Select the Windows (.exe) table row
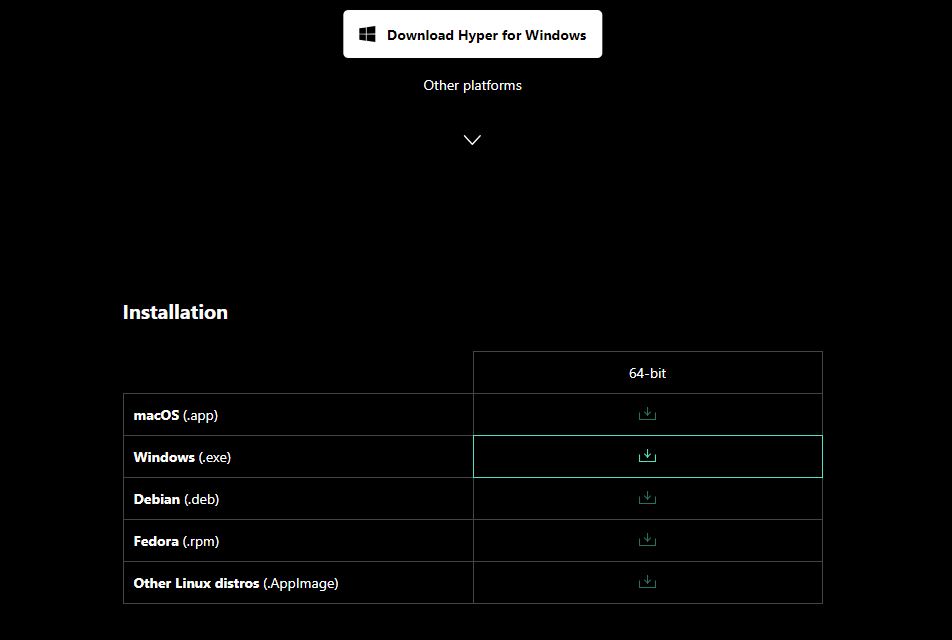Viewport: 952px width, 640px height. tap(298, 456)
